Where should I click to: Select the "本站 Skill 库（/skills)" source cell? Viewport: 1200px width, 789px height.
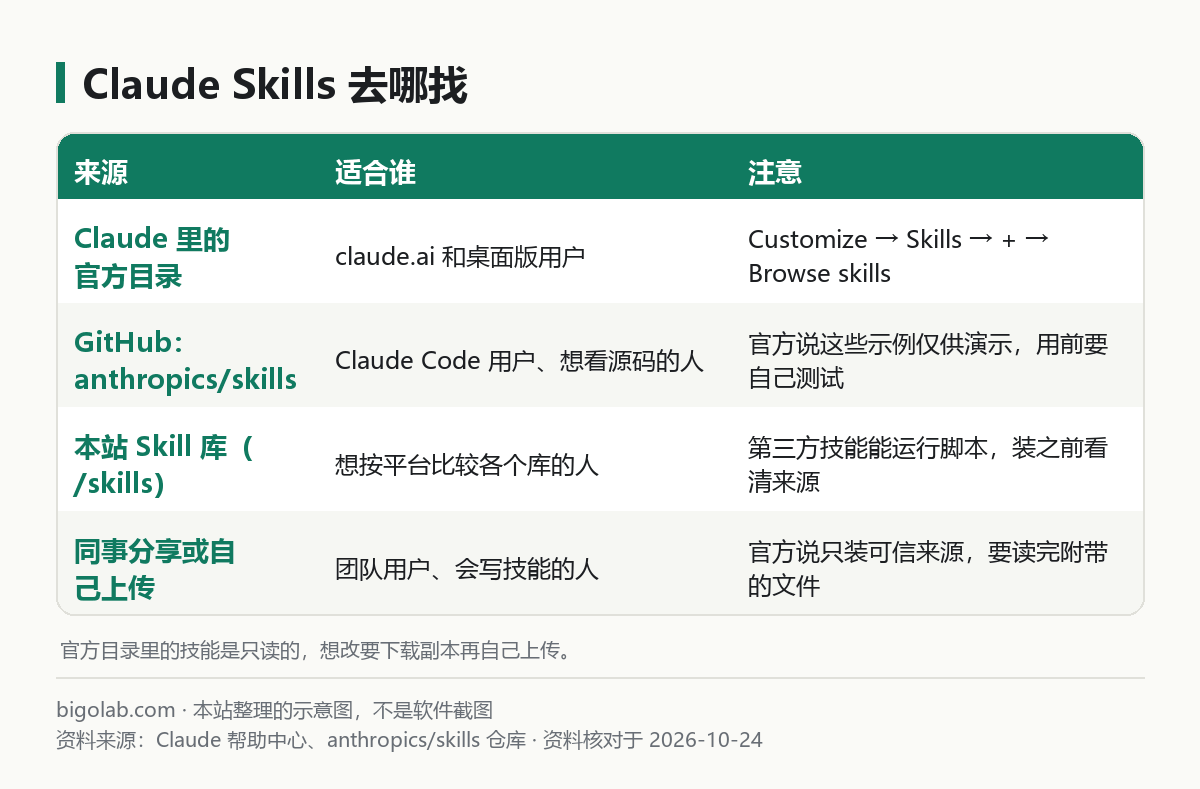[x=165, y=465]
